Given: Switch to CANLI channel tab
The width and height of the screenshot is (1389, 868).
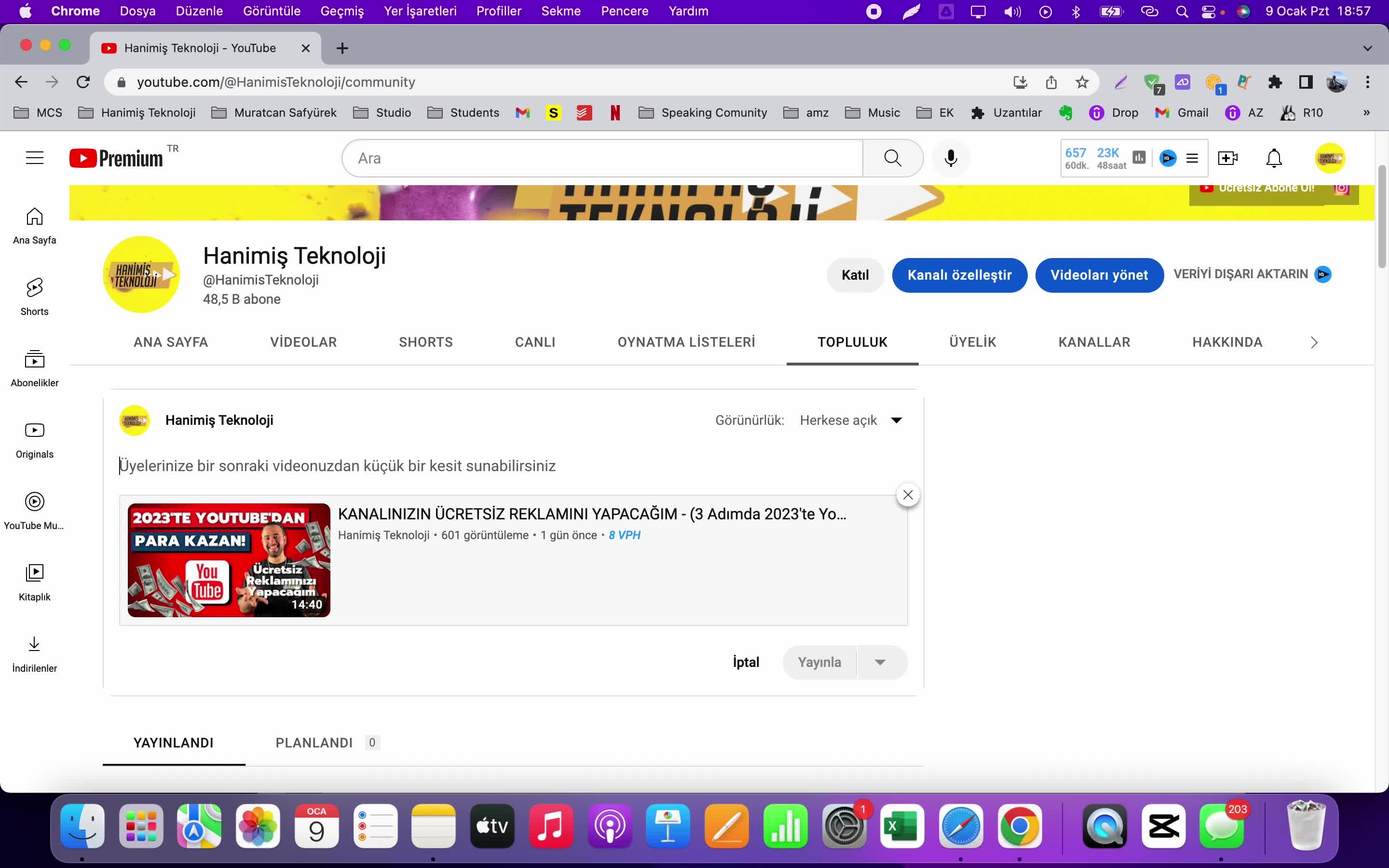Looking at the screenshot, I should [x=535, y=342].
